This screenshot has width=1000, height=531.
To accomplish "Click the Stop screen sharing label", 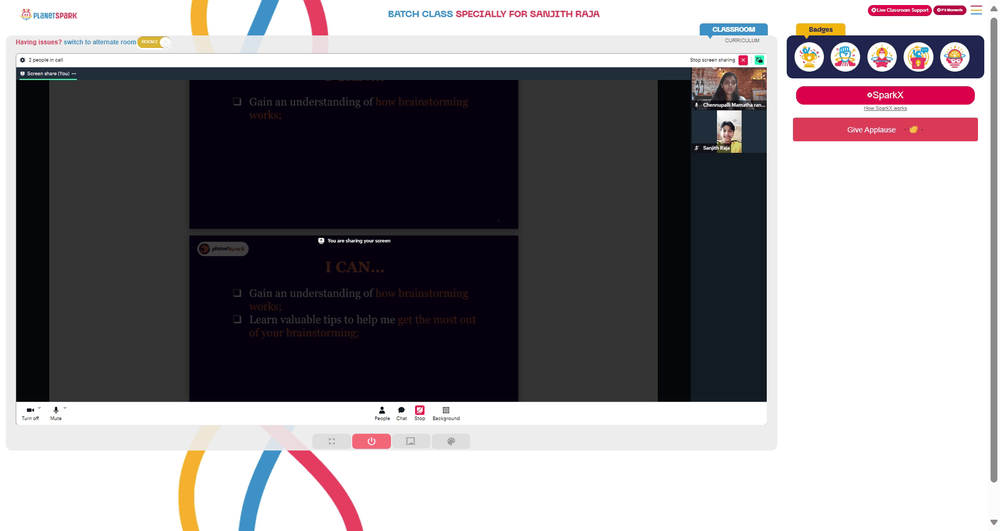I will click(712, 60).
